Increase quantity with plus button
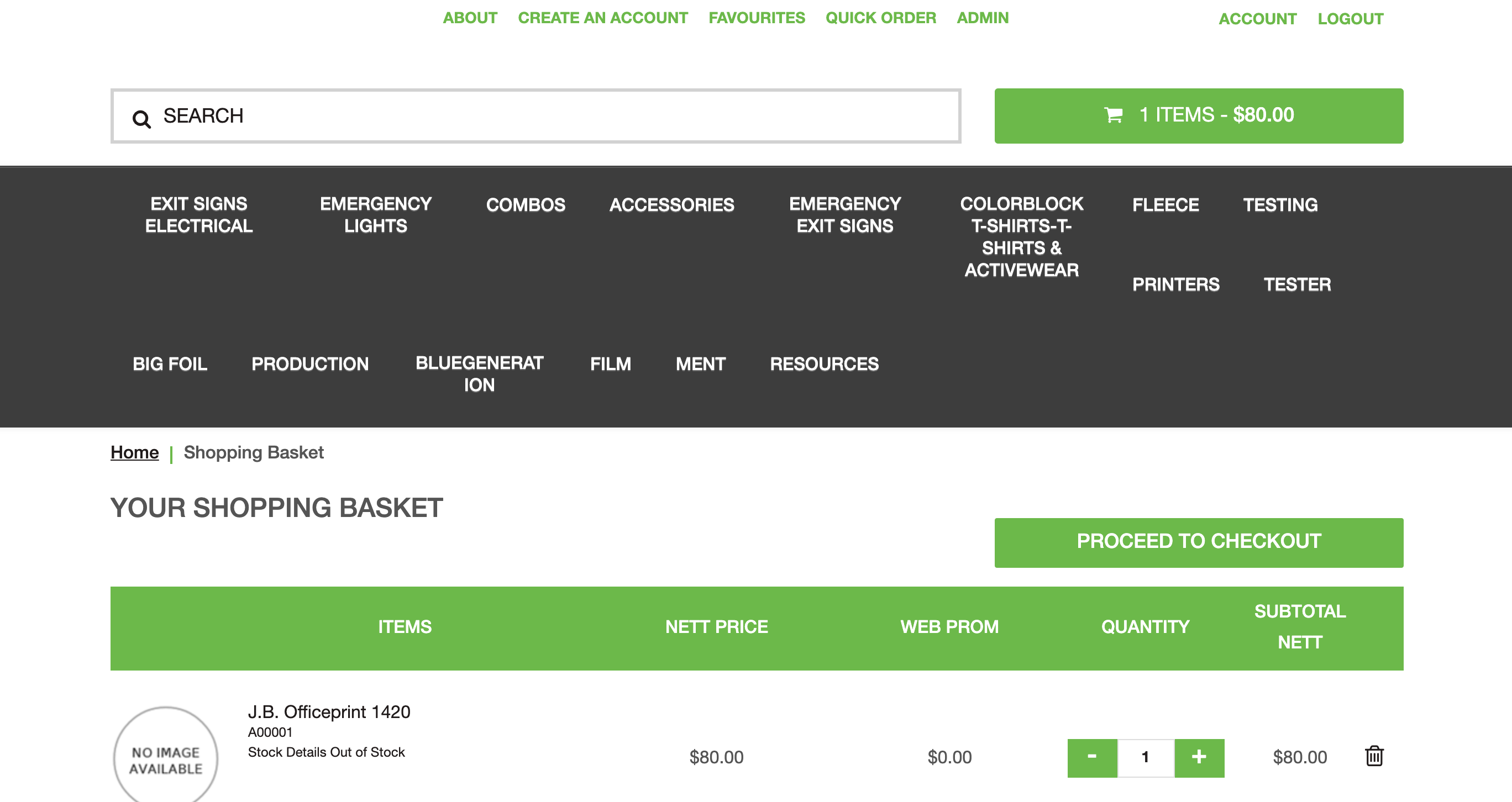Viewport: 1512px width, 802px height. click(1199, 757)
